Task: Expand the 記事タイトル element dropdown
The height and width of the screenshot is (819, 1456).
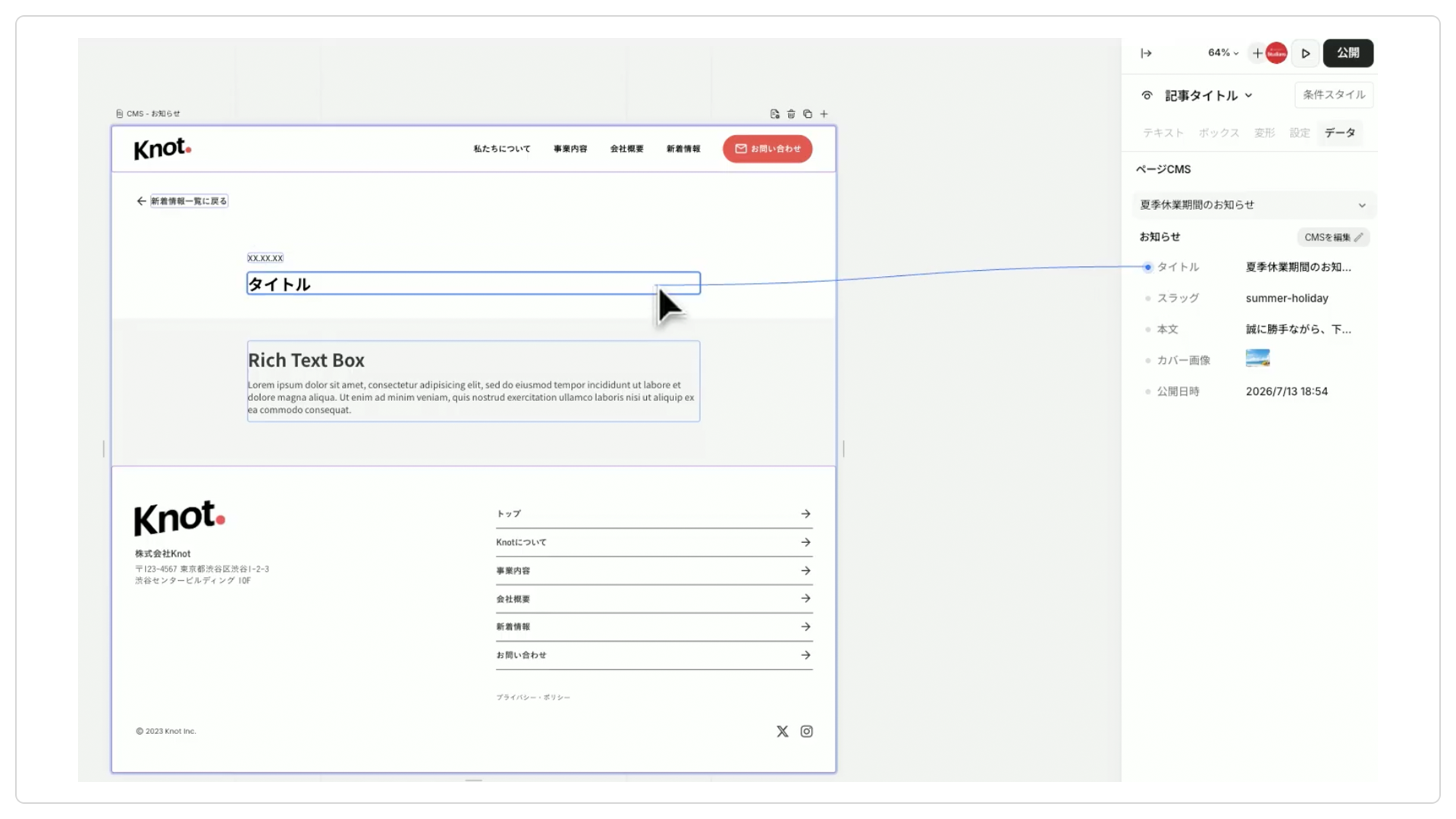Action: [x=1248, y=96]
